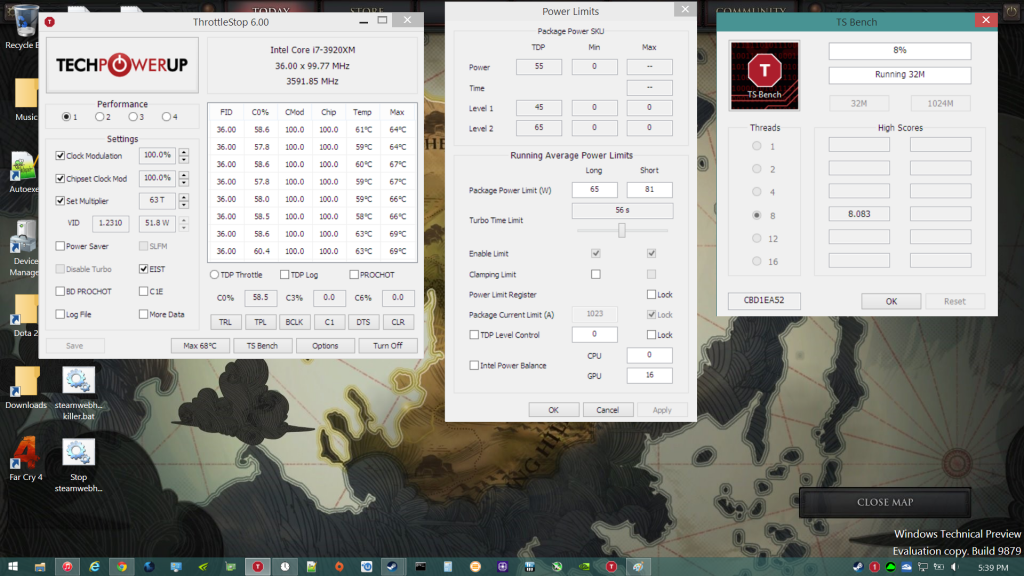Click the Intel Power Balance GPU field
The image size is (1024, 576).
click(x=649, y=375)
